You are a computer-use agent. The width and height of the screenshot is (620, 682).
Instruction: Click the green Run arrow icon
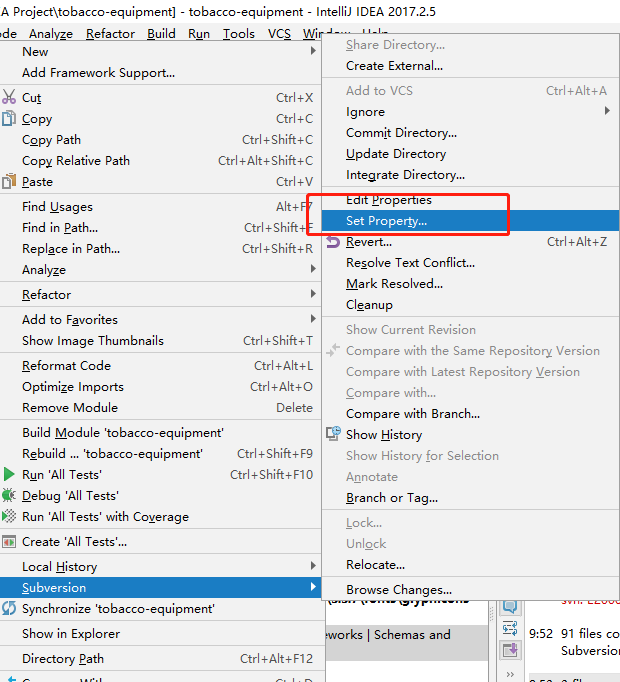click(9, 474)
